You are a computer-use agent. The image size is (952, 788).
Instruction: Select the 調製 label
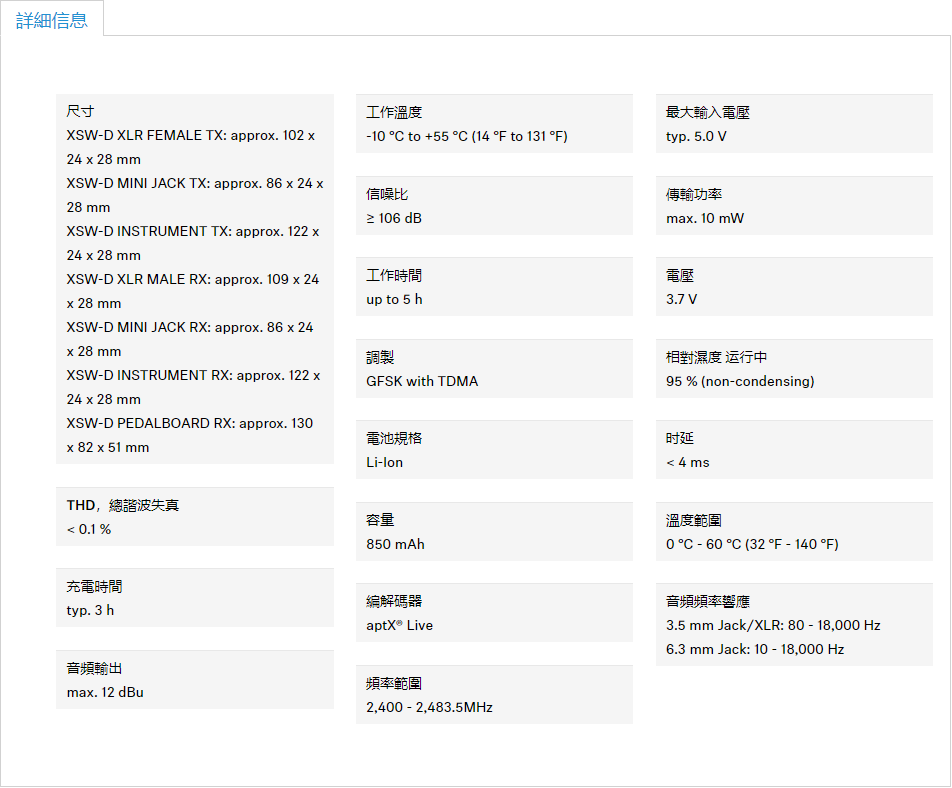tap(380, 358)
